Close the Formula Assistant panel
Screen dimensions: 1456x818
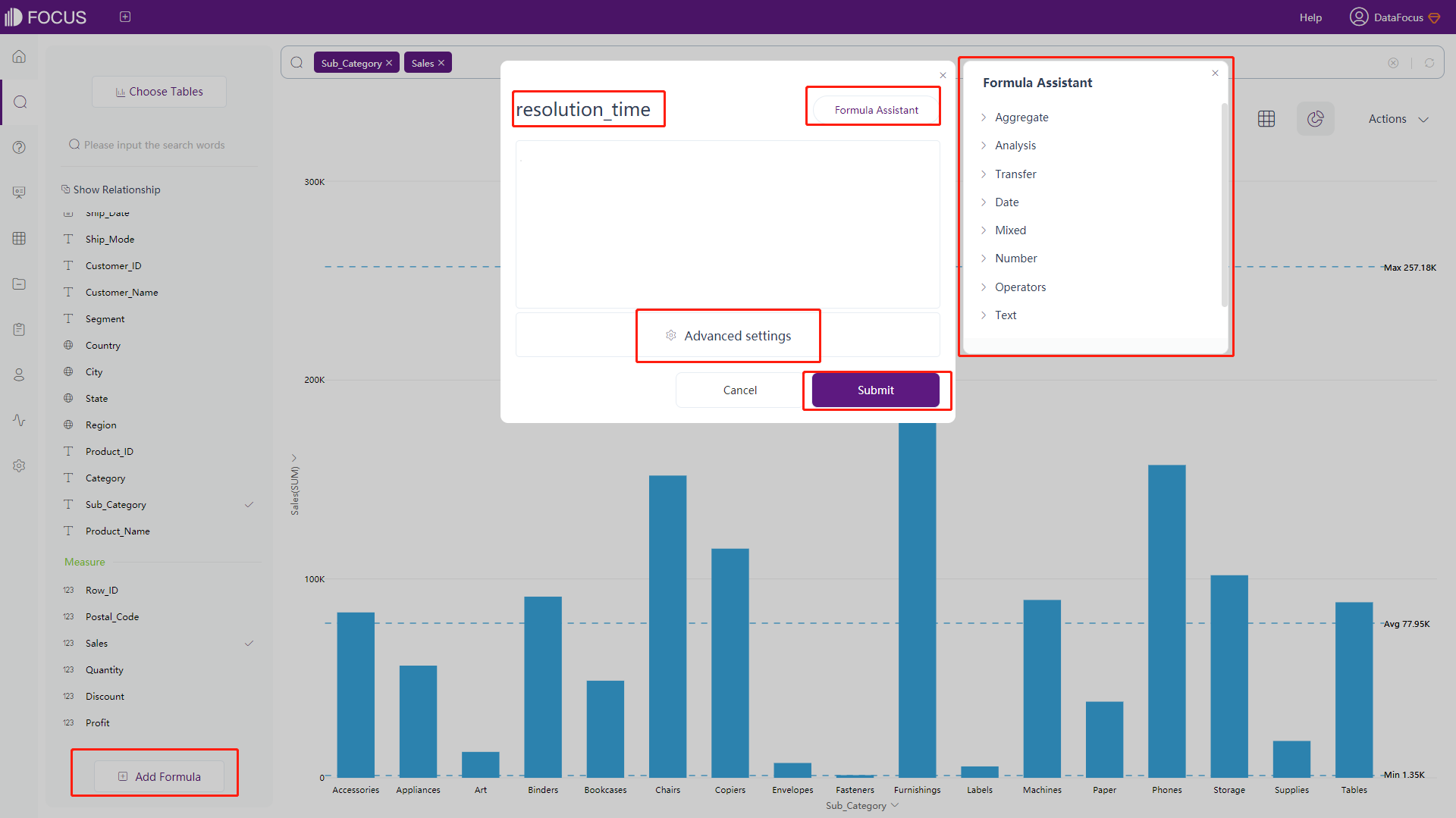[x=1215, y=74]
